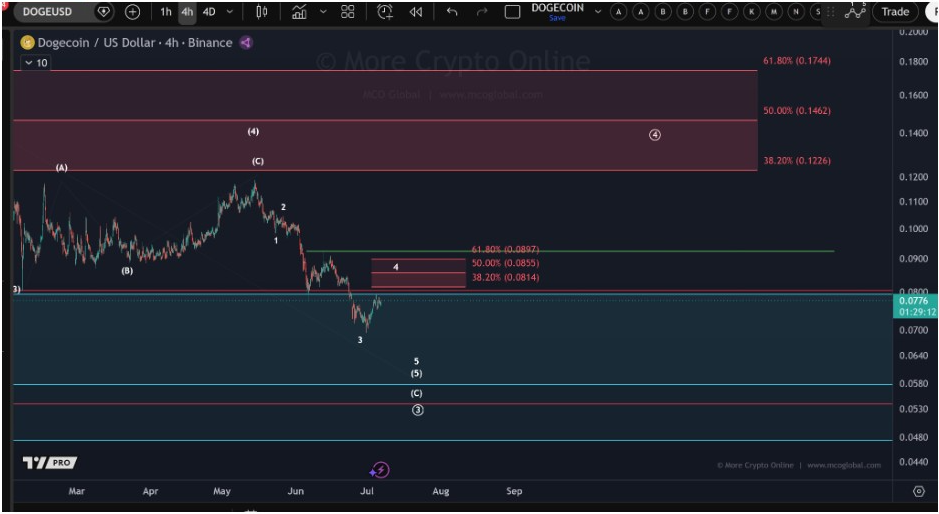Click the purple lightning bolt icon on time axis

pyautogui.click(x=380, y=470)
